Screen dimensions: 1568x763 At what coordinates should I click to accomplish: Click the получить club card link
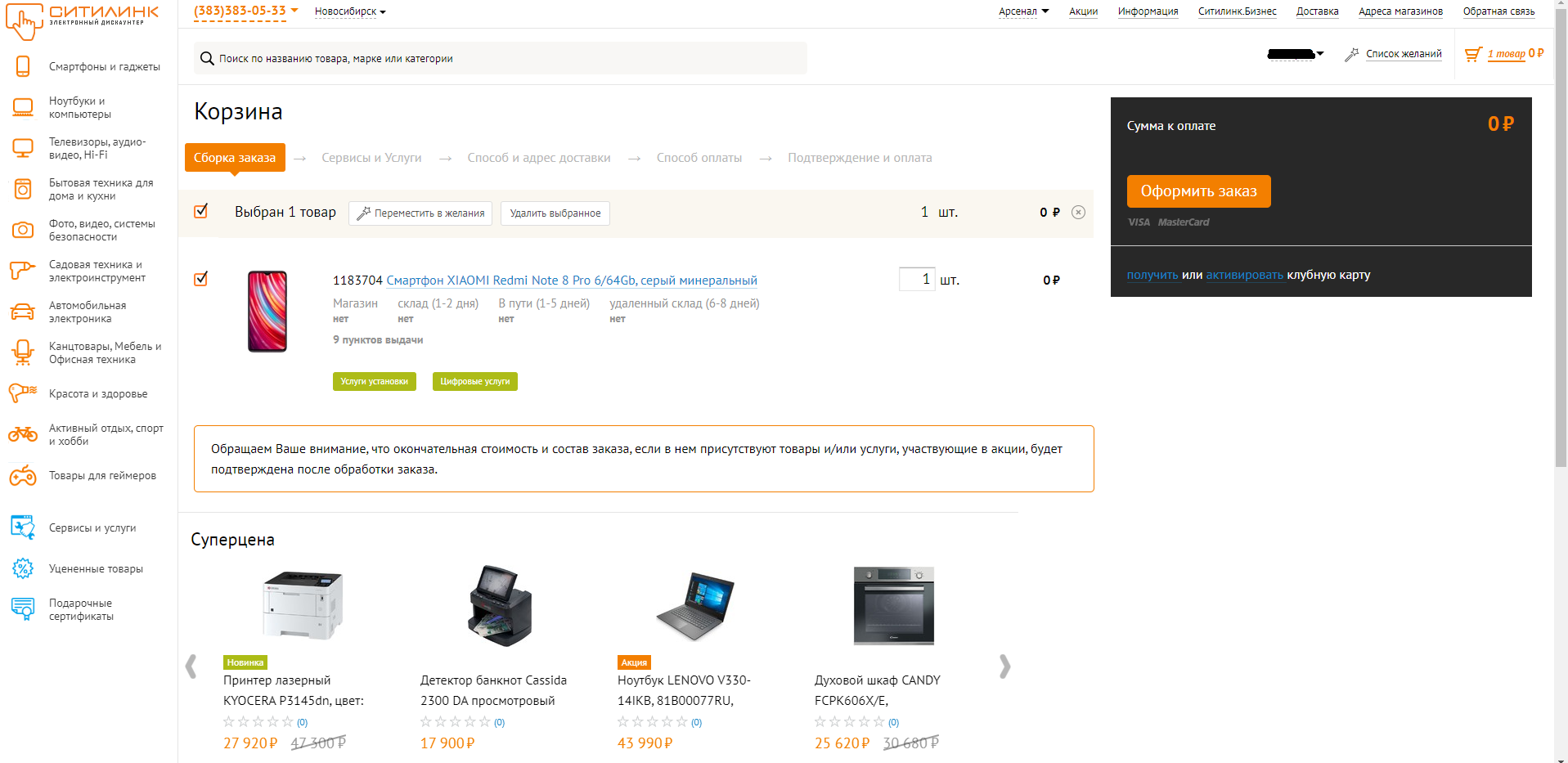pos(1152,275)
